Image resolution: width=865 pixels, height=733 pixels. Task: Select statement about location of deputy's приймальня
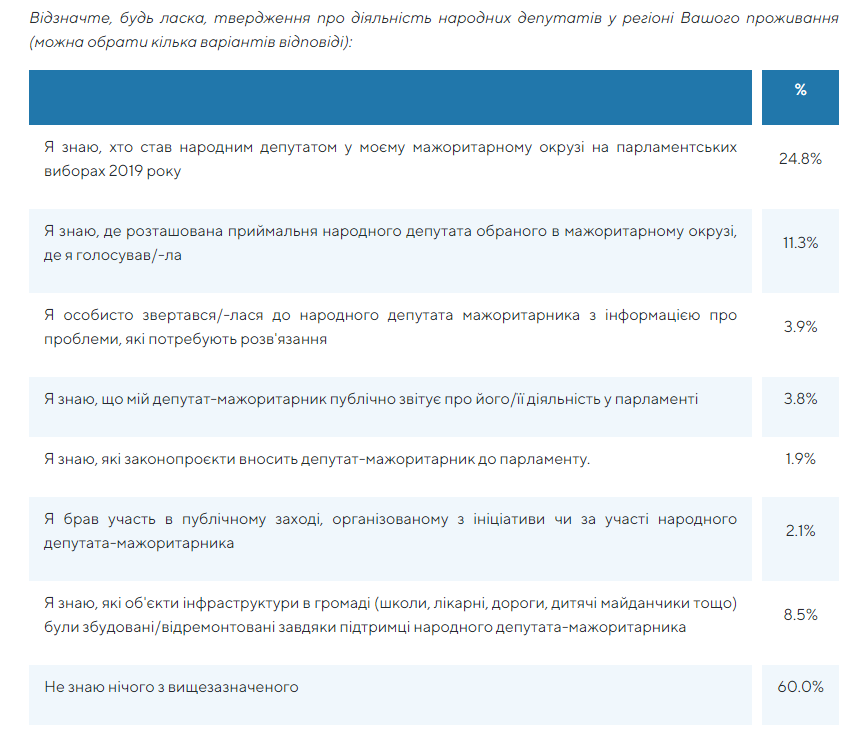pos(390,243)
